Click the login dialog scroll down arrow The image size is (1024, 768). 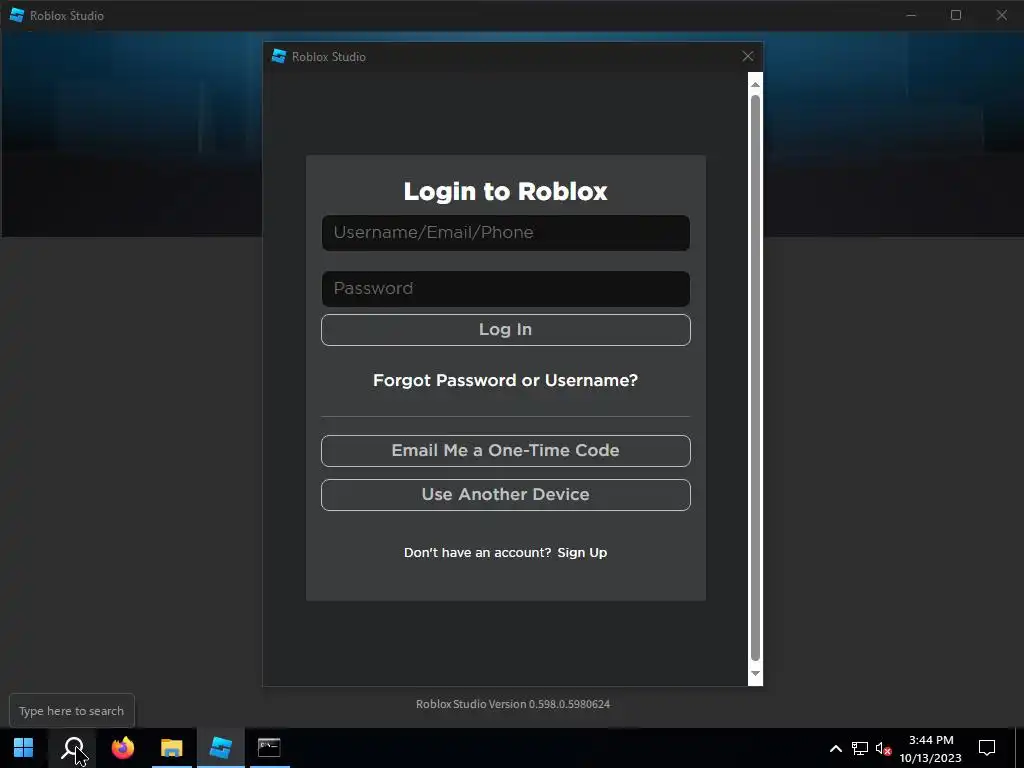(755, 674)
